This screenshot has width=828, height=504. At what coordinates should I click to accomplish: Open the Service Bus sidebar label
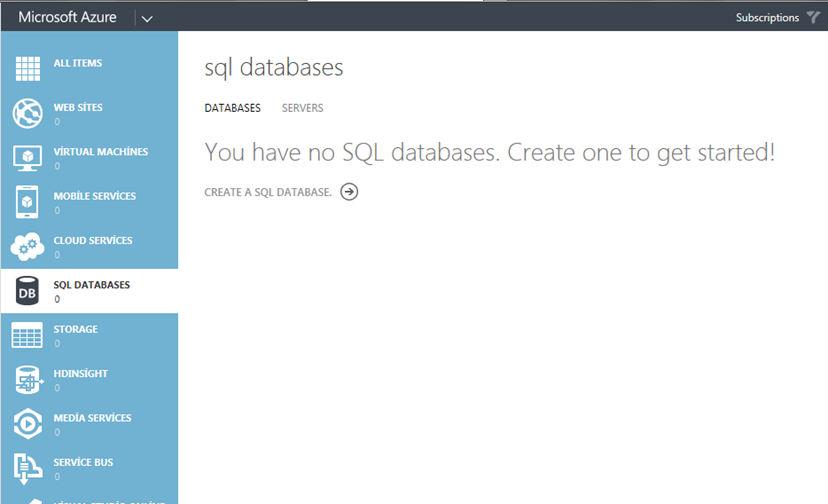(x=83, y=462)
